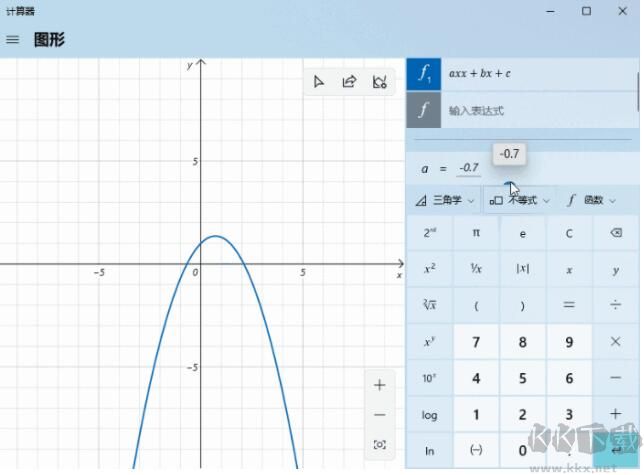The image size is (644, 475).
Task: Move the variable a slider handle
Action: [x=509, y=184]
